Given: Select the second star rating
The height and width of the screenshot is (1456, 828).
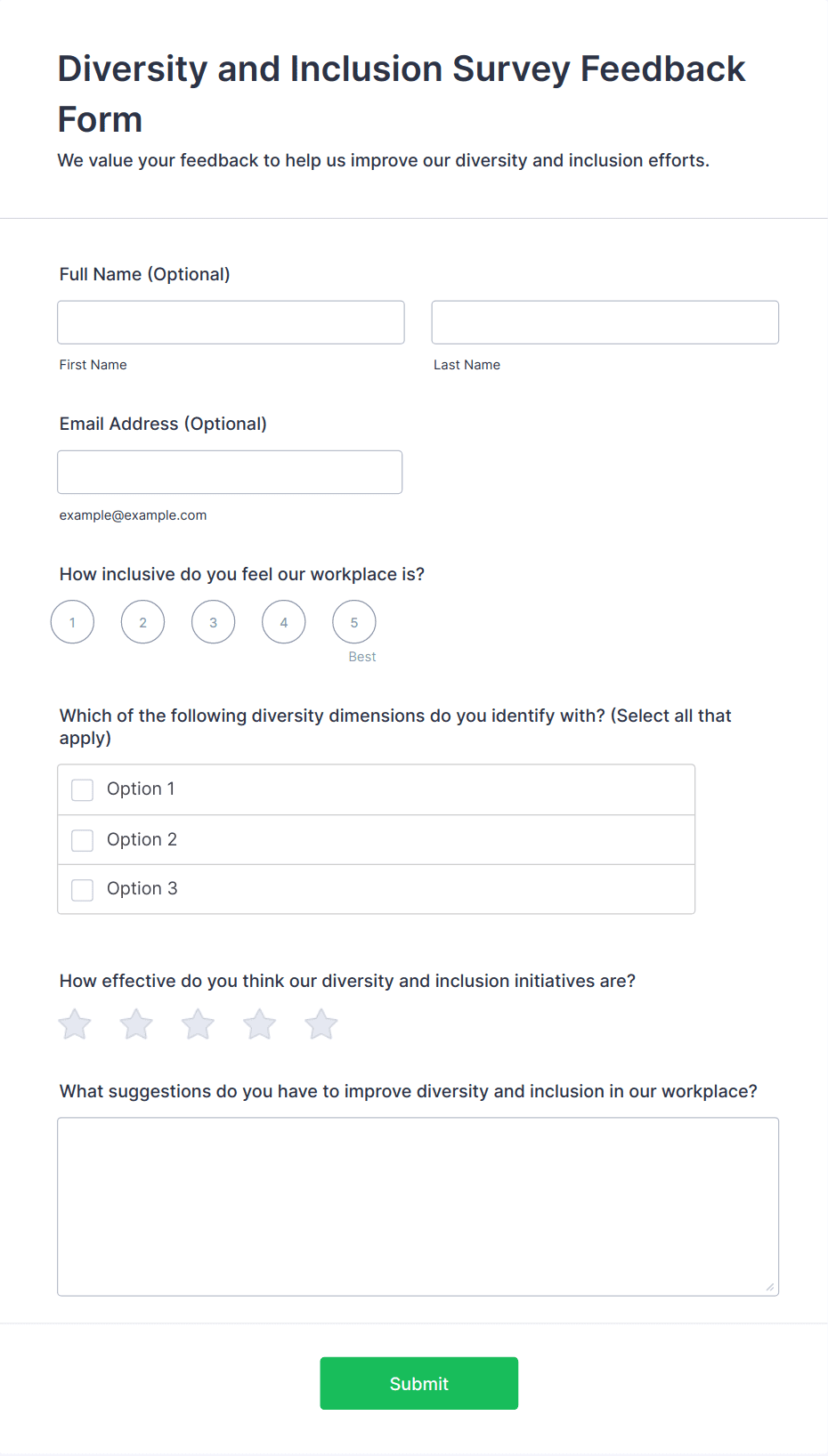Looking at the screenshot, I should [x=136, y=1024].
